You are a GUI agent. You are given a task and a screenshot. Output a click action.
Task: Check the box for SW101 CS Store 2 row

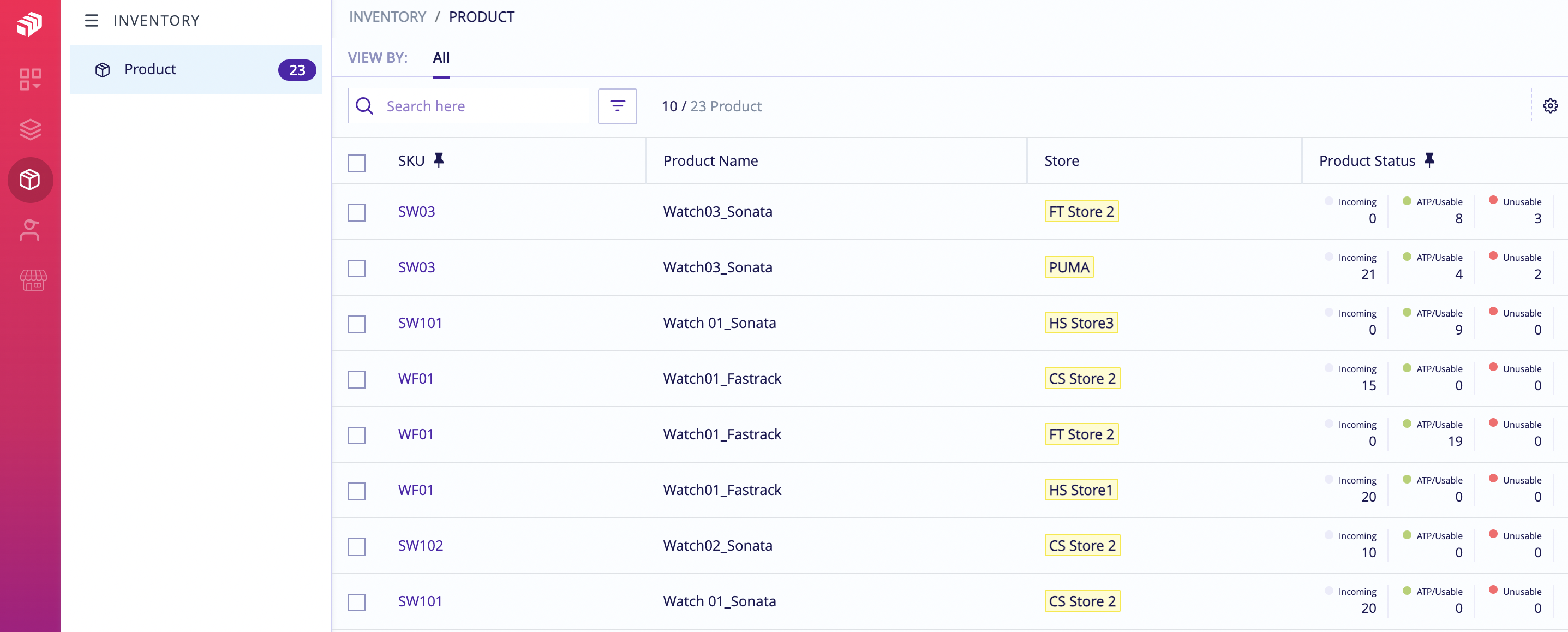click(x=357, y=602)
